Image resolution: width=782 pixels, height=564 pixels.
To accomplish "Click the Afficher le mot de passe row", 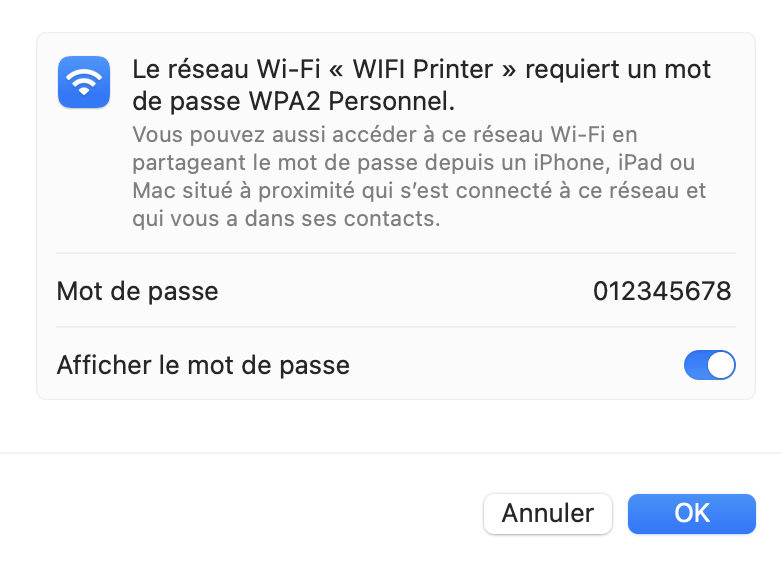I will pyautogui.click(x=395, y=365).
